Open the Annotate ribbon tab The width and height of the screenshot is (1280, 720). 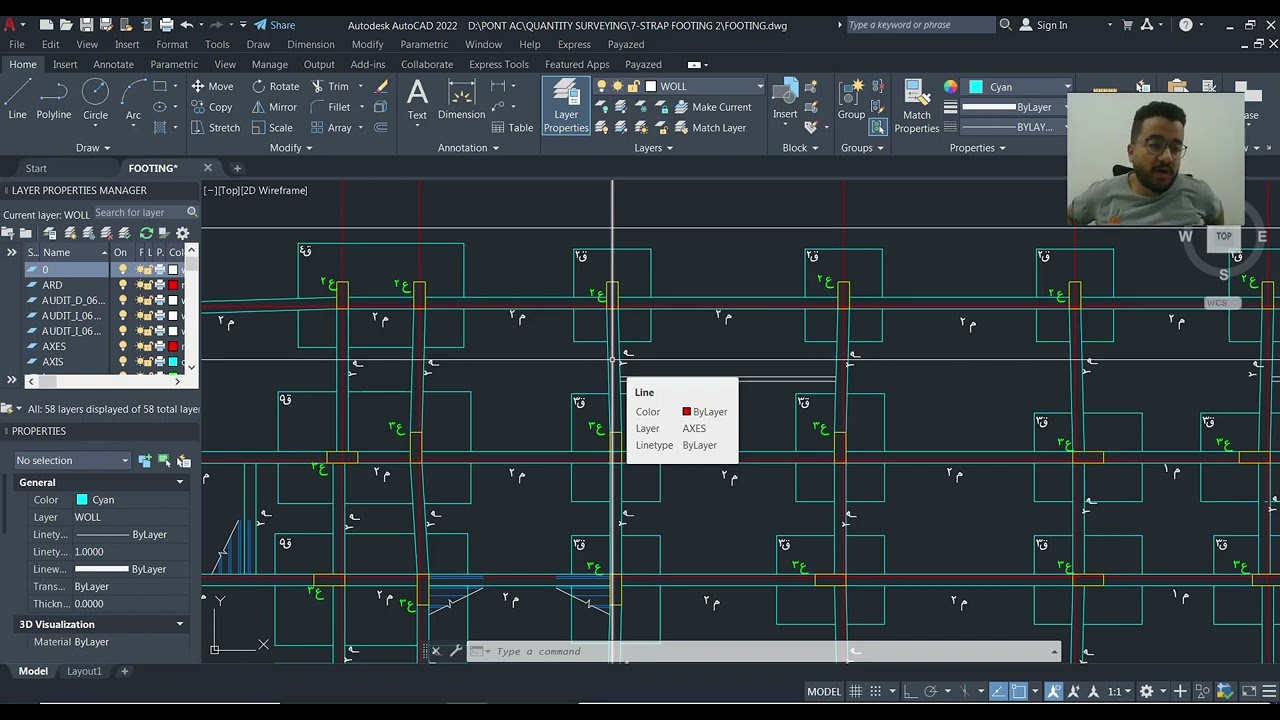pos(113,64)
